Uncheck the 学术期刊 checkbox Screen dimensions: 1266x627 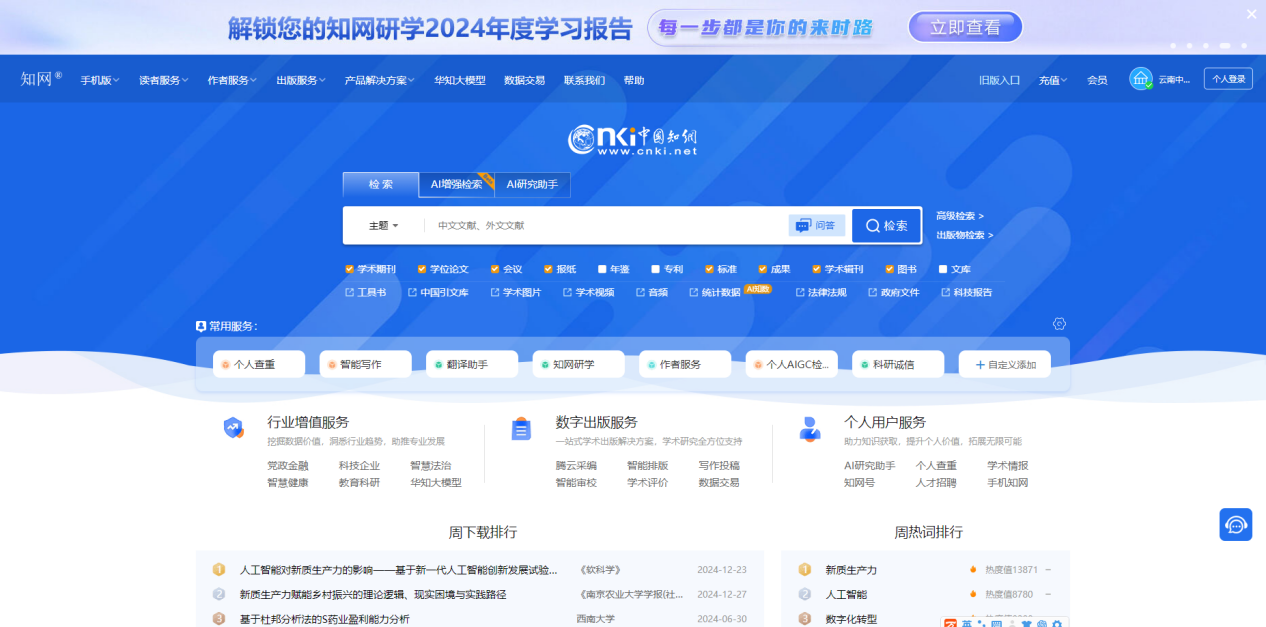349,269
